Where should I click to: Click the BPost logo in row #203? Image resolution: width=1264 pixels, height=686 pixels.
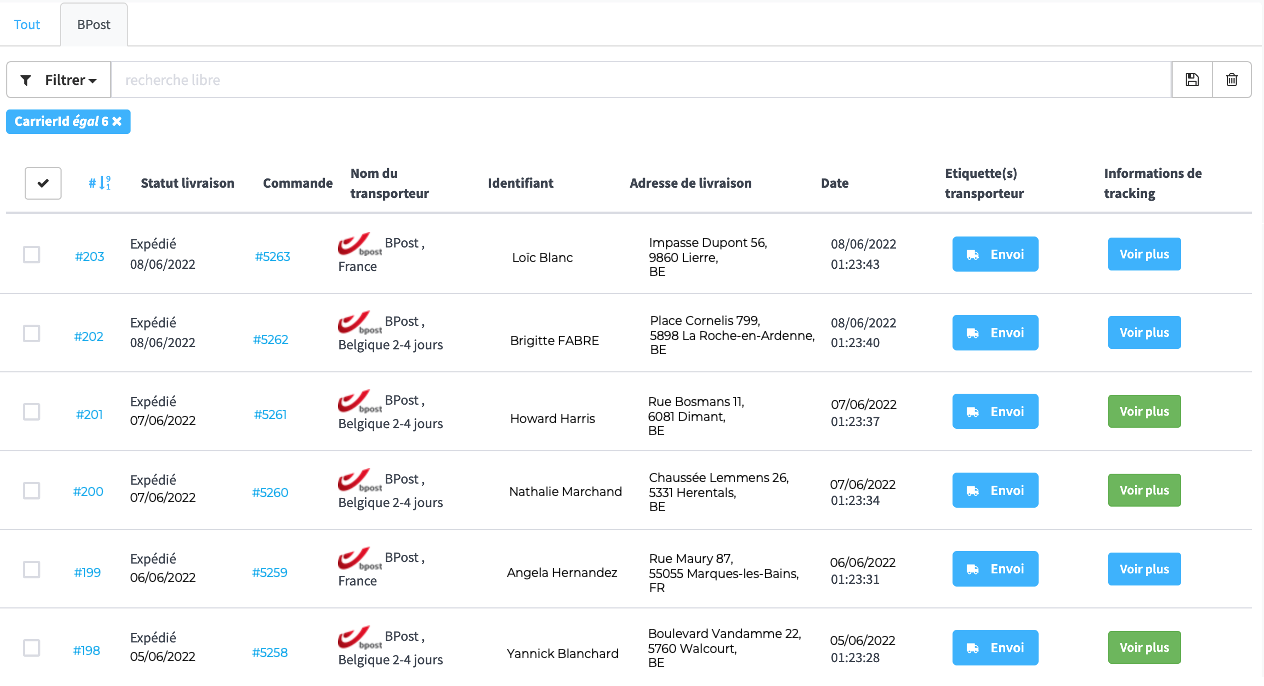coord(360,247)
